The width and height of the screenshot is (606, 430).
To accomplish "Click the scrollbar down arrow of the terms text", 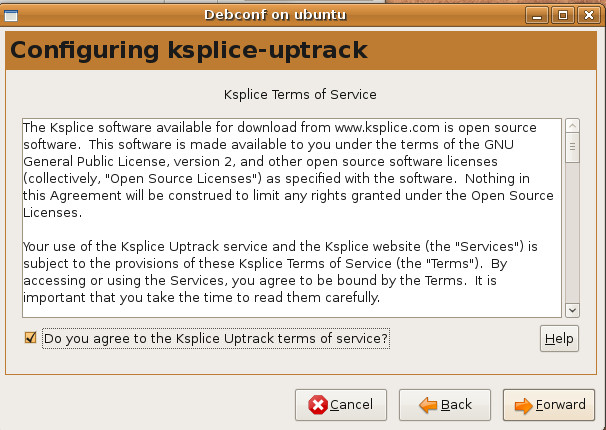I will 572,310.
